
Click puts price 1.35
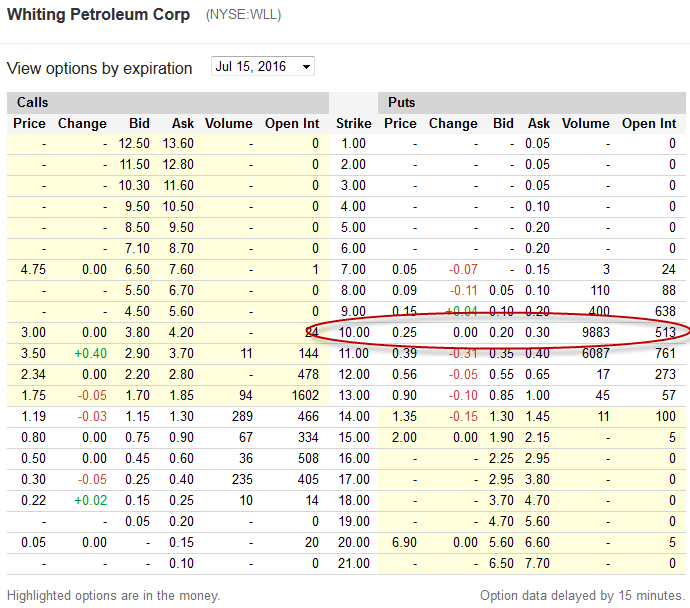[404, 417]
